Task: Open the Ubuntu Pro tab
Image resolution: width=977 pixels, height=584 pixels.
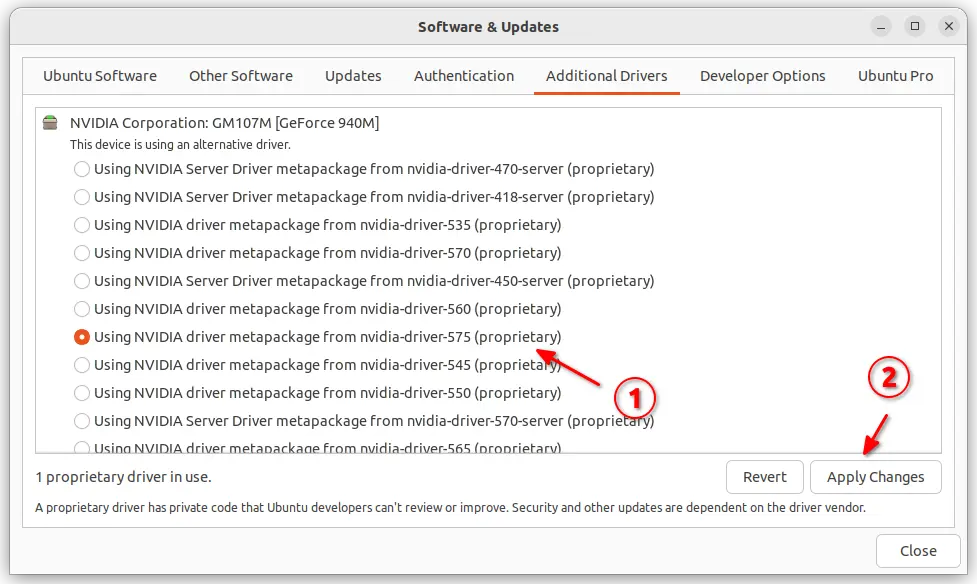Action: click(x=895, y=76)
